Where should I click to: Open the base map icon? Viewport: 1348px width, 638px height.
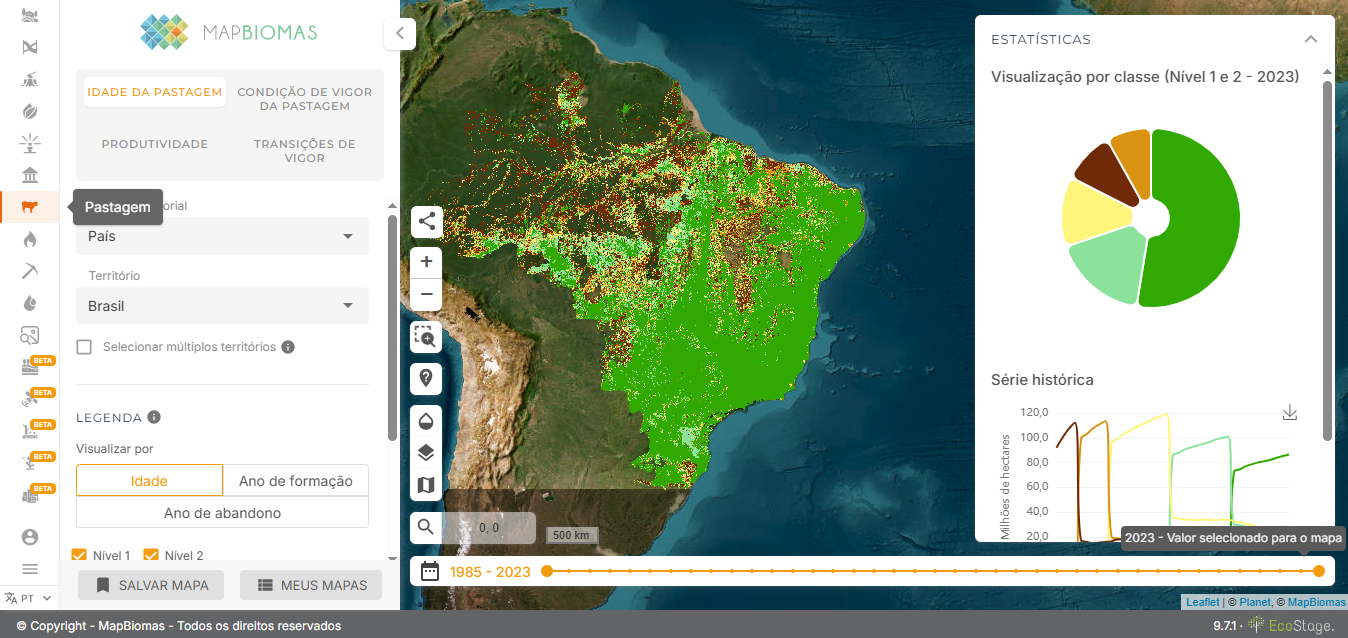pyautogui.click(x=426, y=484)
